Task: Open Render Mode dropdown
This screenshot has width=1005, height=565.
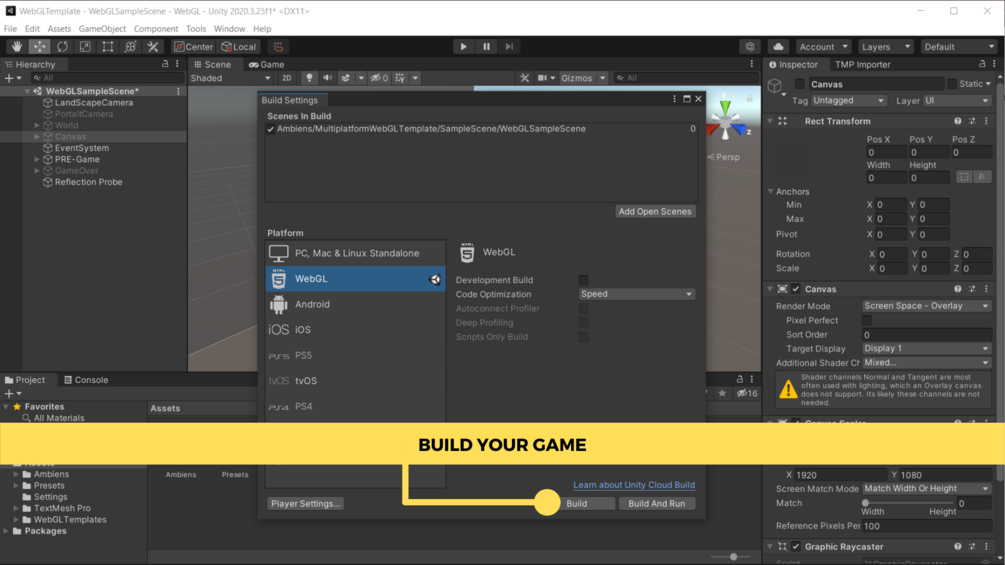Action: click(926, 306)
